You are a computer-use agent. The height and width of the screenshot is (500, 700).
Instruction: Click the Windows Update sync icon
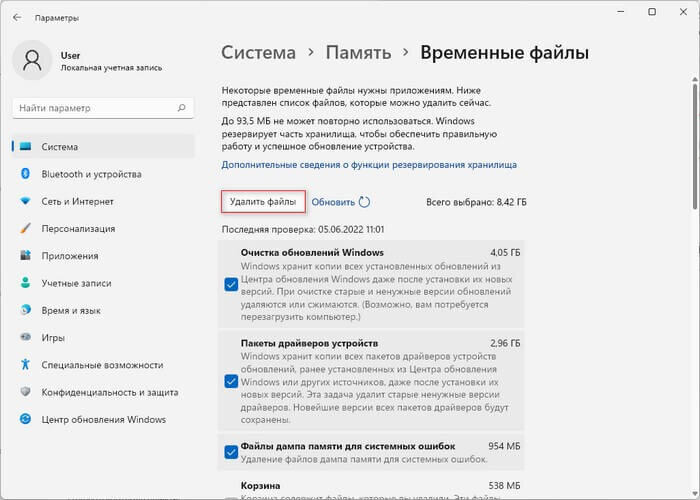pos(25,419)
